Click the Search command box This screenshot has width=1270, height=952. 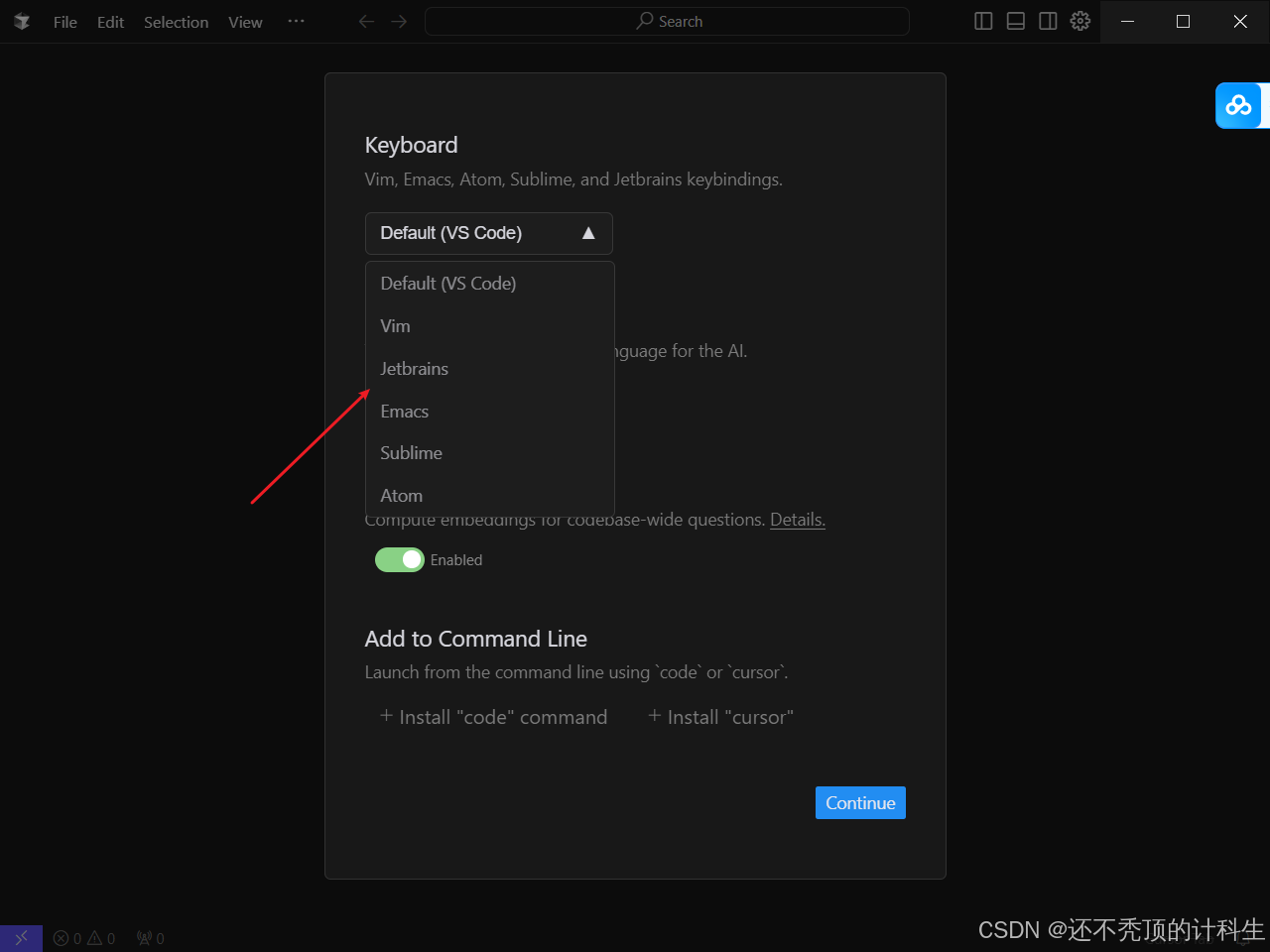click(667, 22)
